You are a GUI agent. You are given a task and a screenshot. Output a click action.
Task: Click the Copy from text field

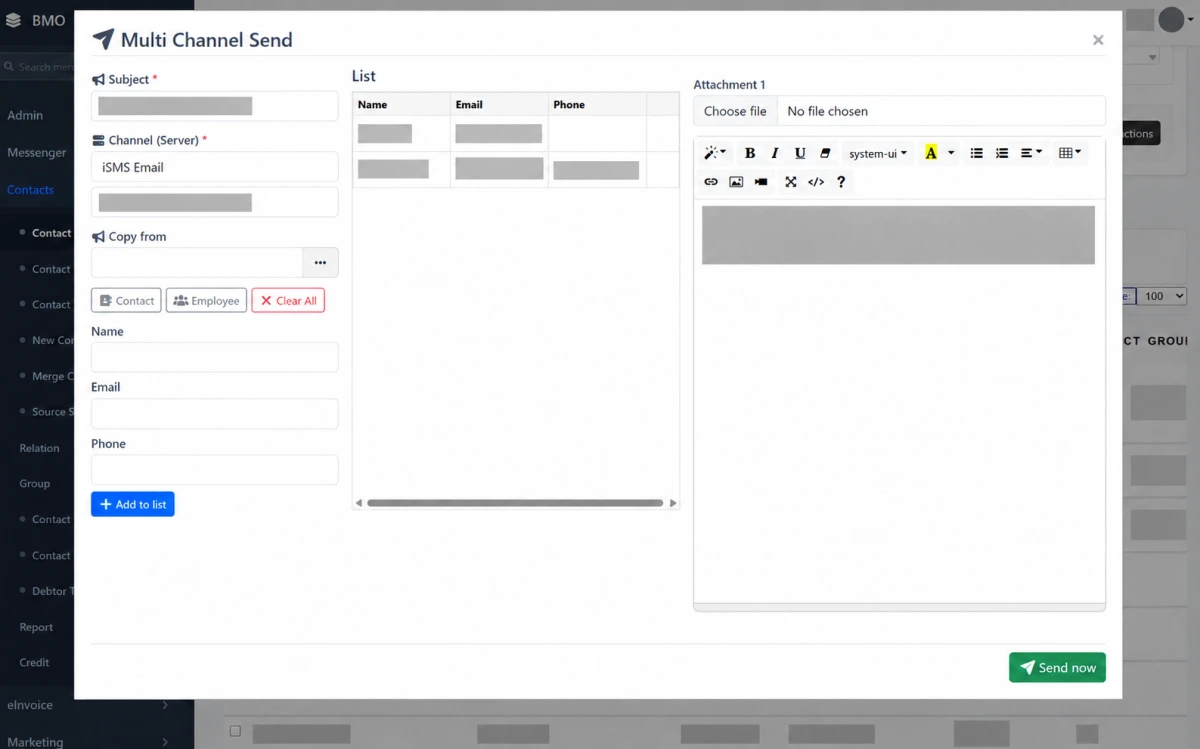197,263
